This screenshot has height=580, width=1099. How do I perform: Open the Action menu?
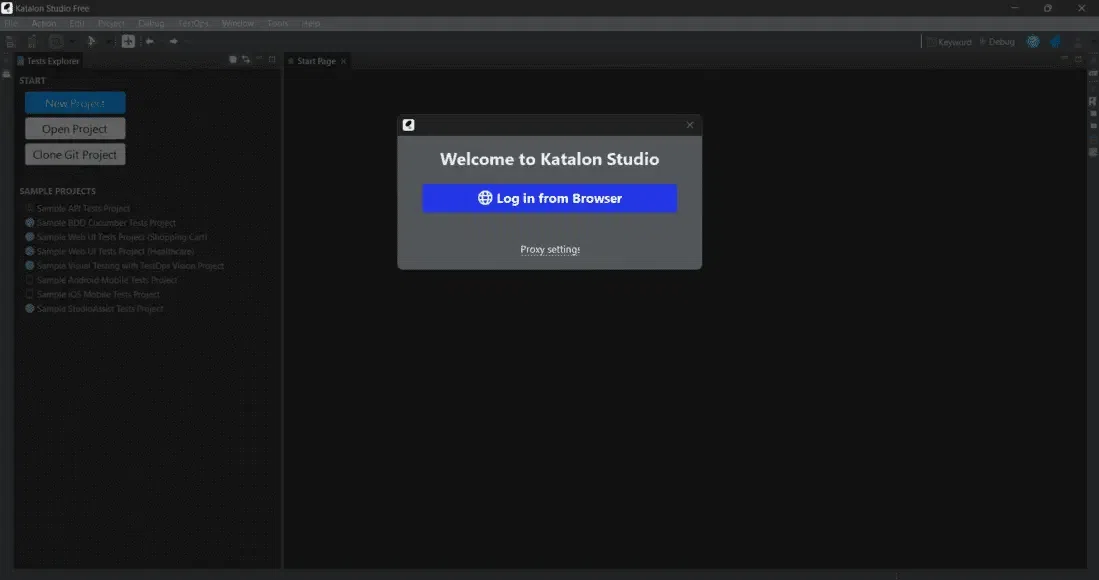(x=43, y=23)
